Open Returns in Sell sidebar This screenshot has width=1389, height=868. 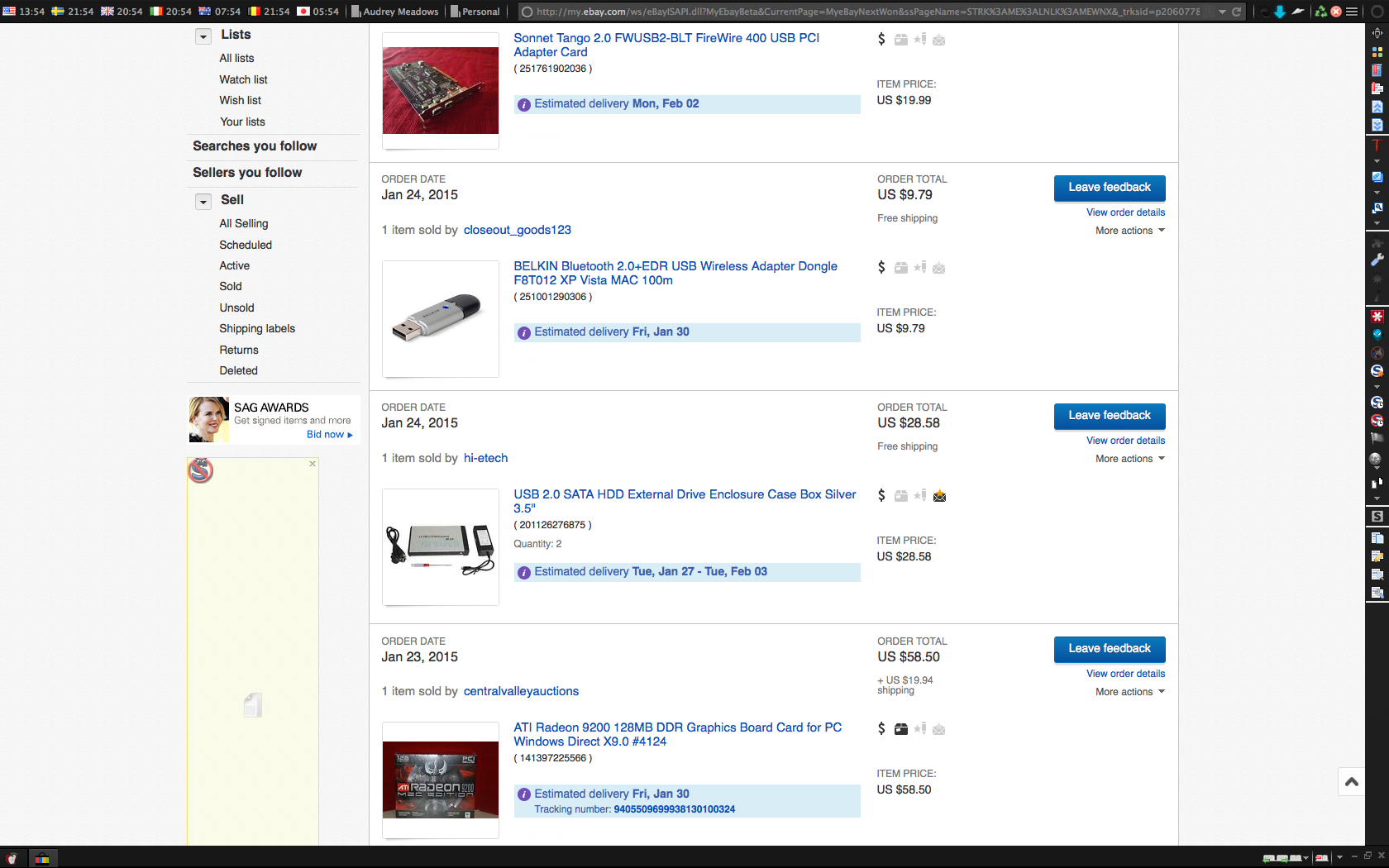(x=239, y=350)
